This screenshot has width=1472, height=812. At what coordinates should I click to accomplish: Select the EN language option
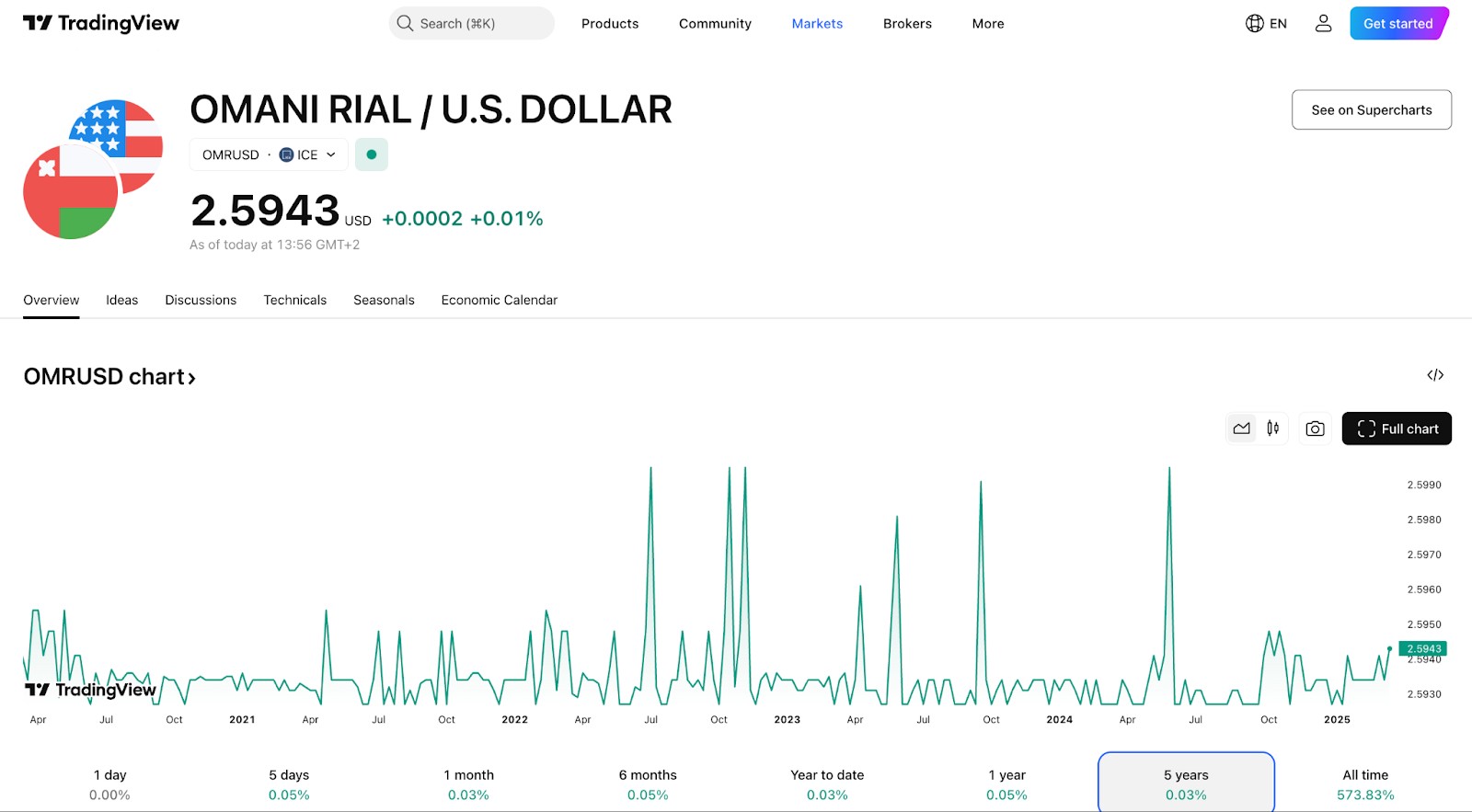point(1278,23)
